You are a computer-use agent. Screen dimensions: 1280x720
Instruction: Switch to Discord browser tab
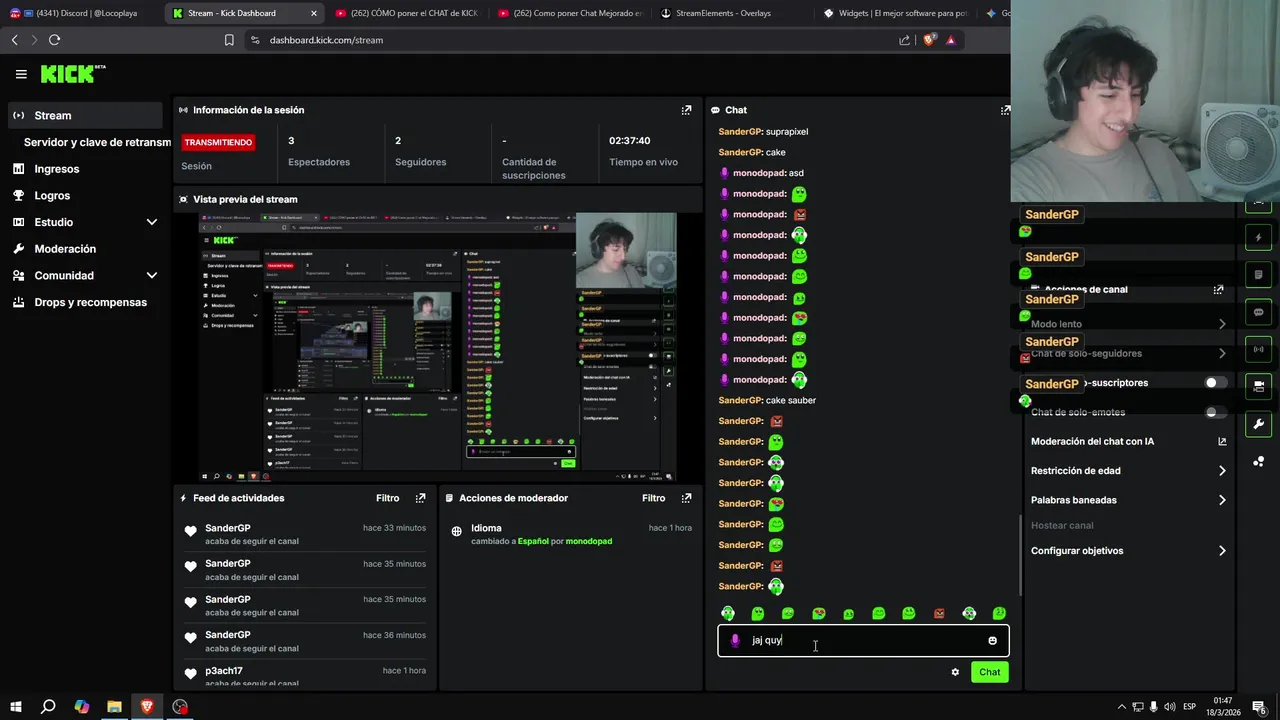tap(80, 13)
